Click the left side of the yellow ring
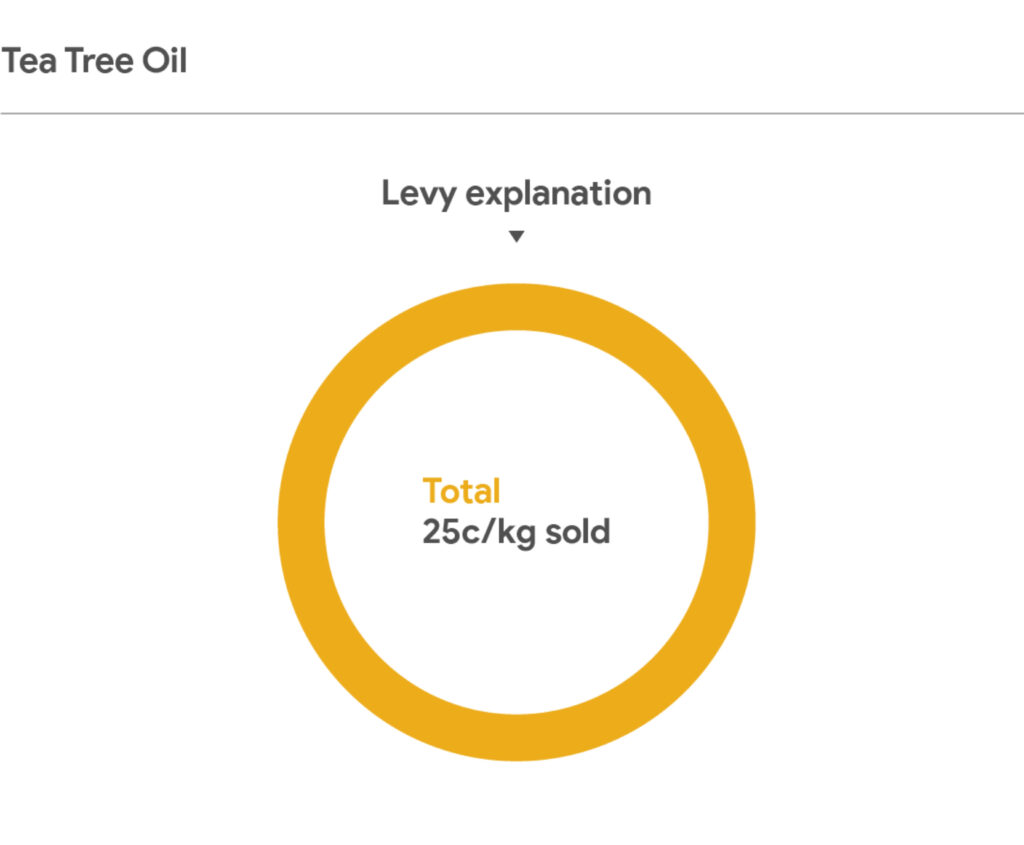The width and height of the screenshot is (1024, 845). pyautogui.click(x=301, y=522)
